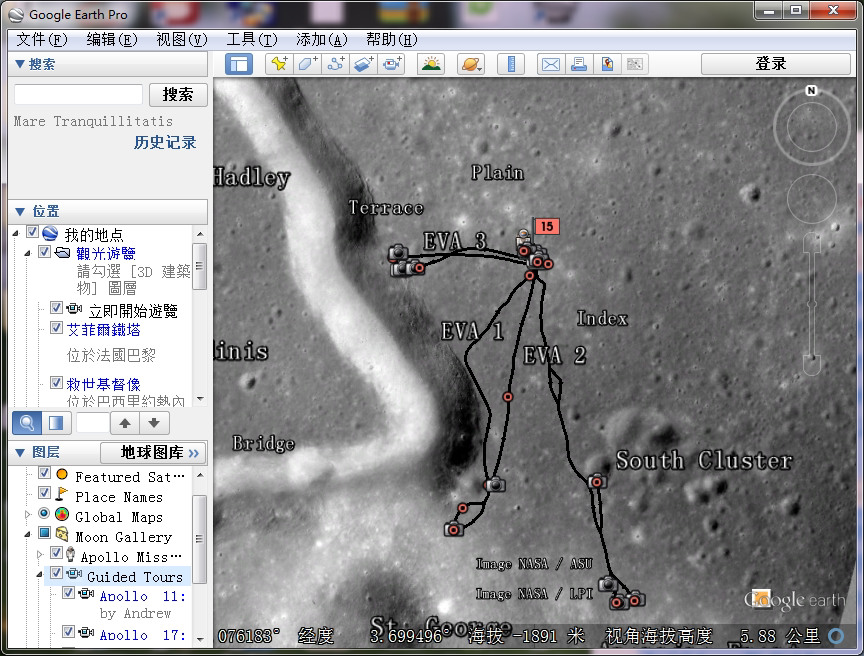Click the camera icon near South Cluster
This screenshot has height=656, width=864.
pos(596,481)
